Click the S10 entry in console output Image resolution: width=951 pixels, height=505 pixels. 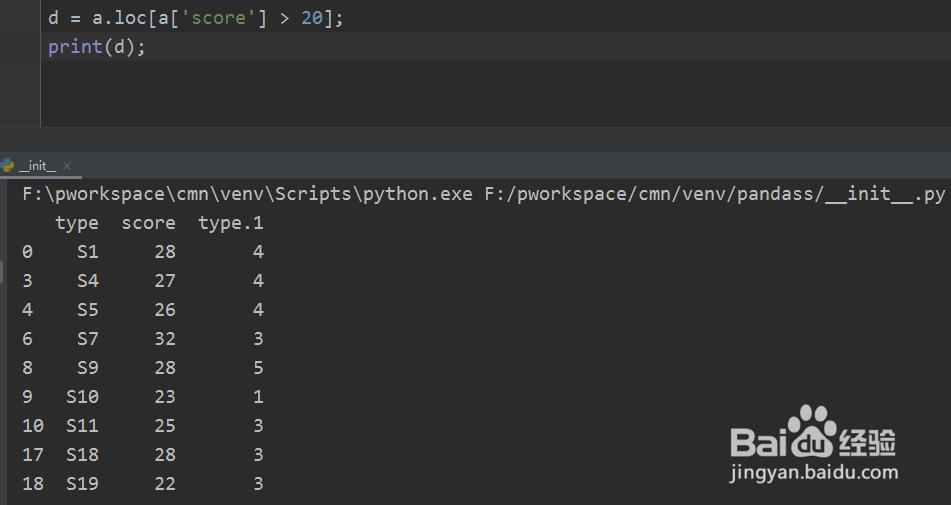coord(82,397)
